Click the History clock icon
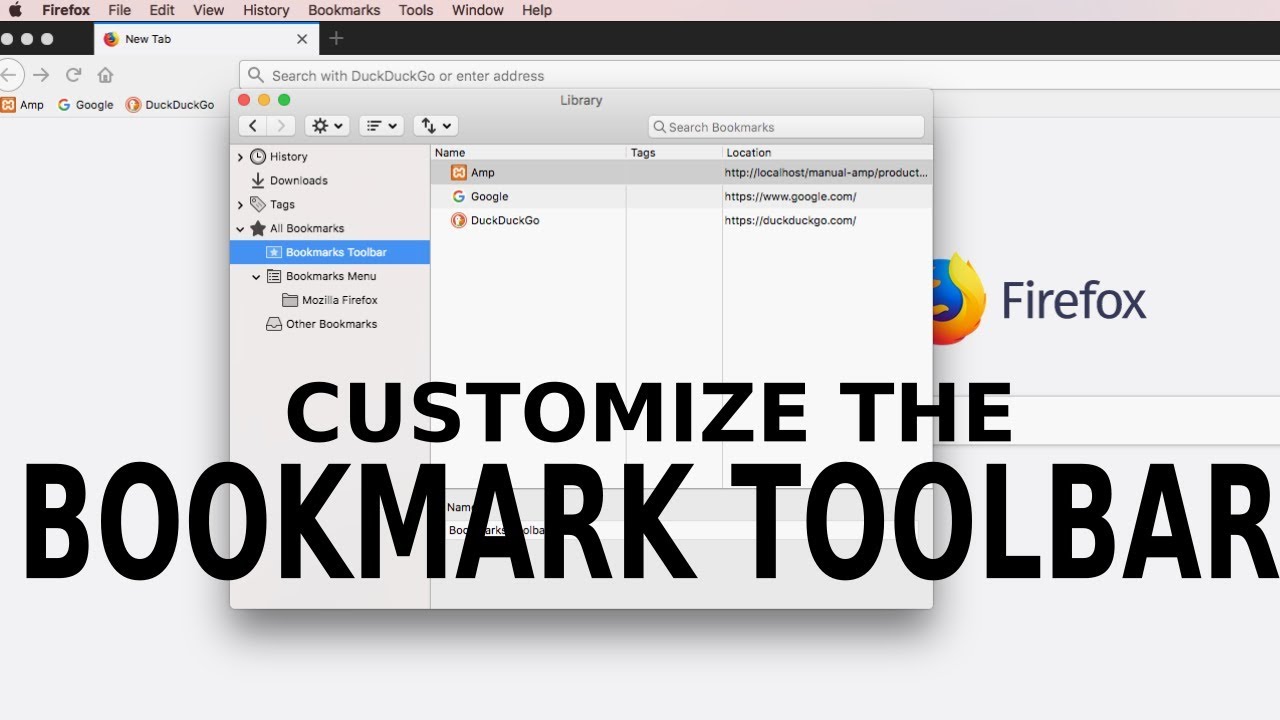This screenshot has width=1280, height=720. click(258, 157)
